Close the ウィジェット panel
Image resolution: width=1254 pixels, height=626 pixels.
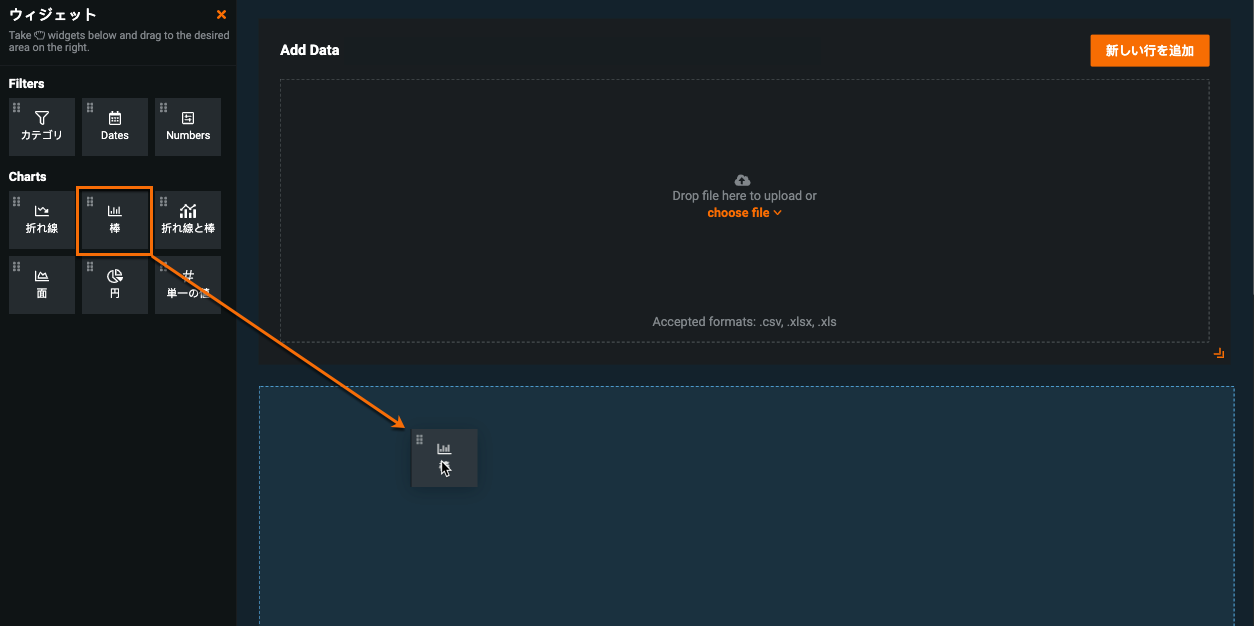(221, 15)
